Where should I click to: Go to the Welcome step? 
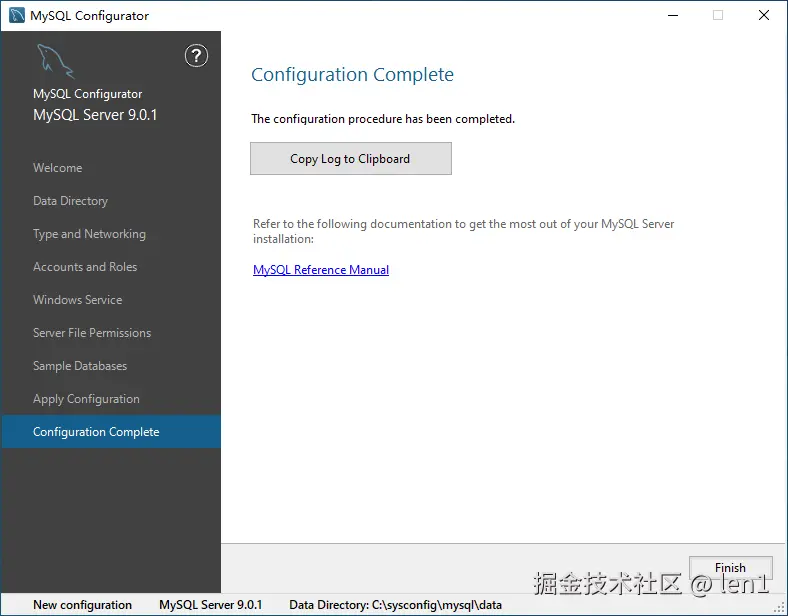pos(57,168)
